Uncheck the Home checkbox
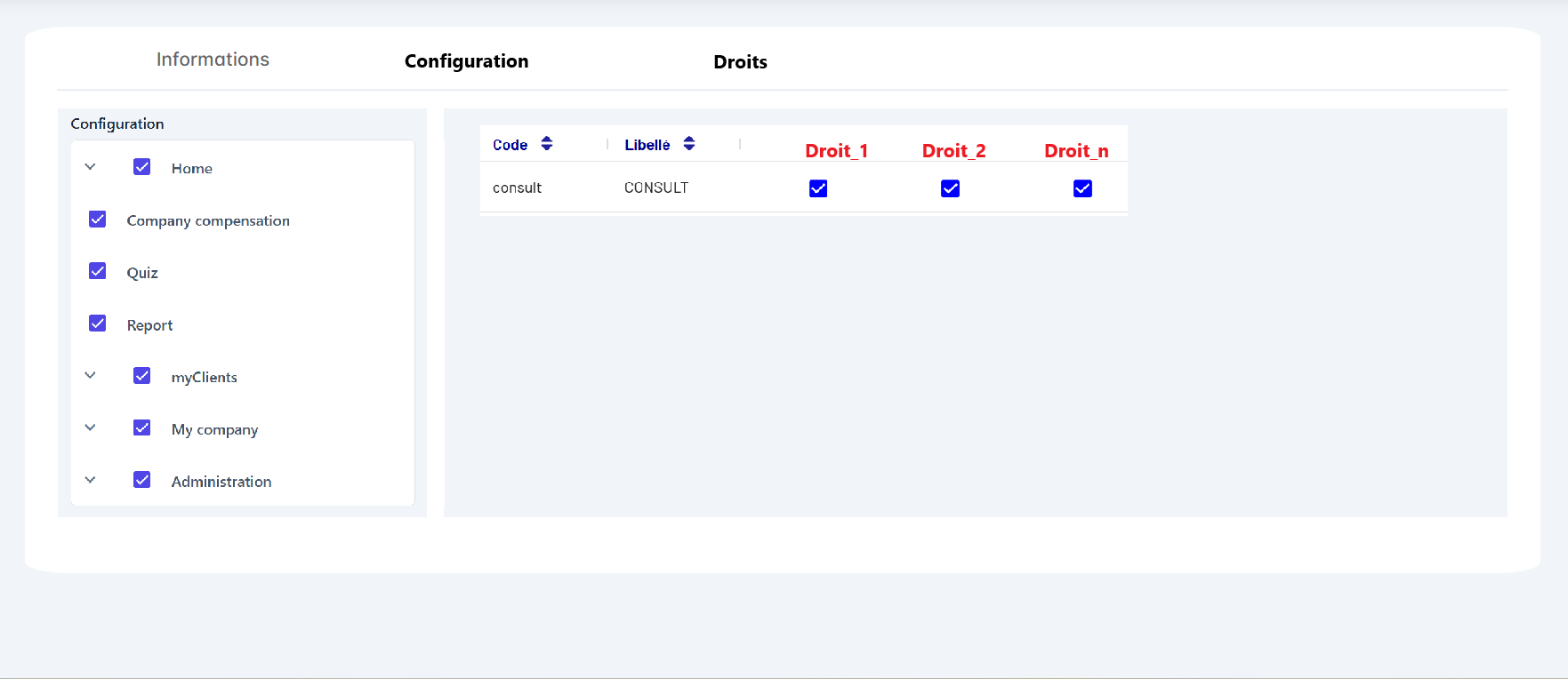The width and height of the screenshot is (1568, 679). pyautogui.click(x=142, y=167)
